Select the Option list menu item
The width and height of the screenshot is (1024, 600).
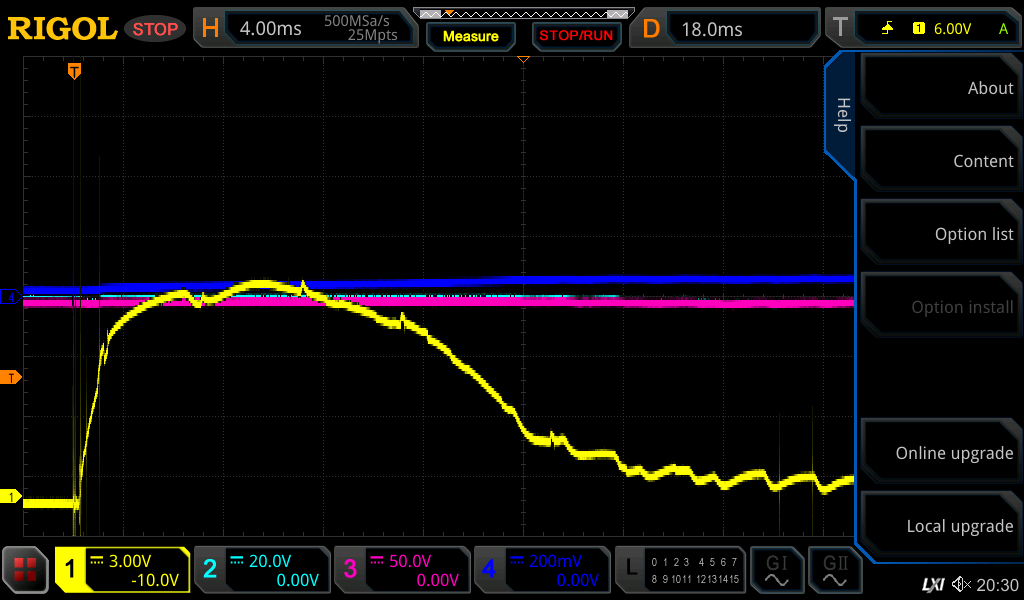coord(940,234)
